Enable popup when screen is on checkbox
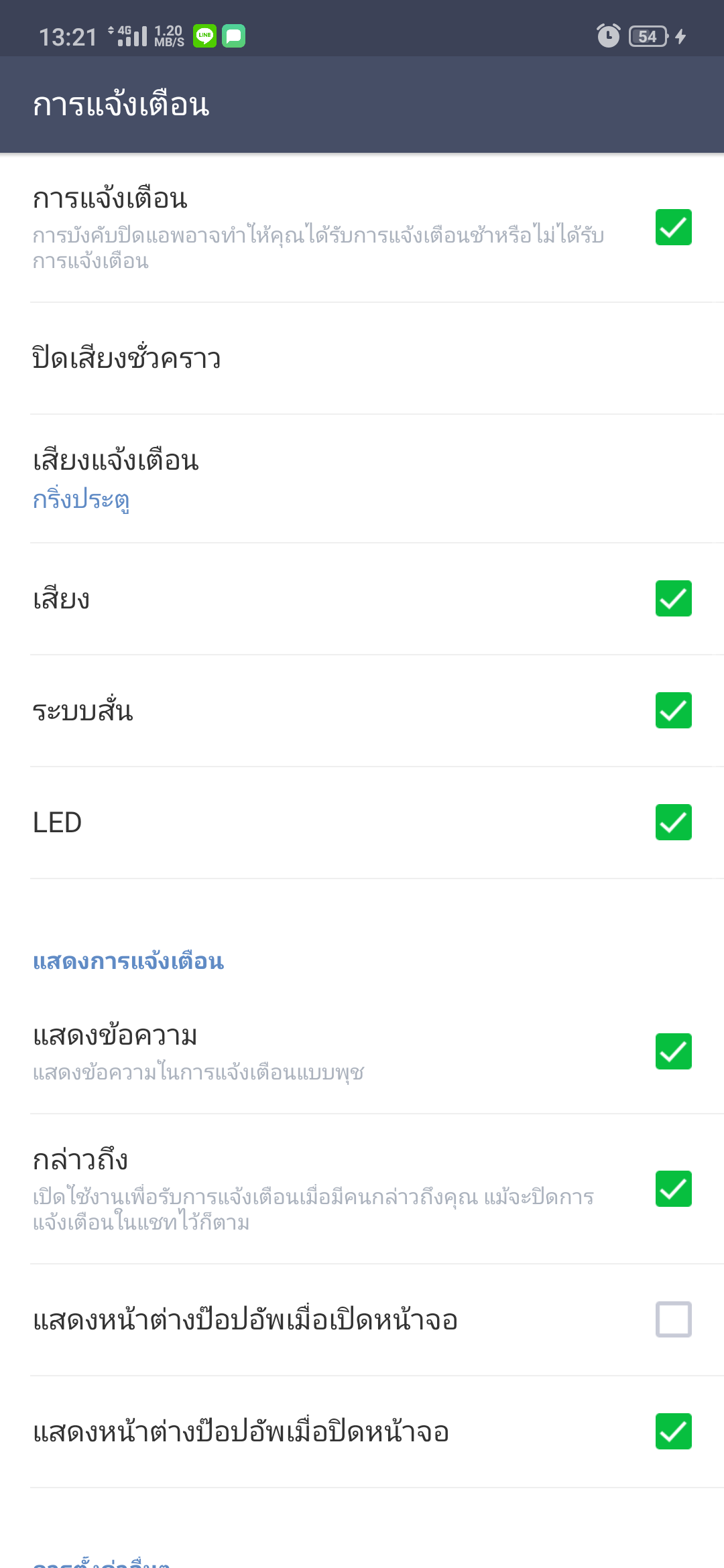The image size is (724, 1568). [673, 1319]
